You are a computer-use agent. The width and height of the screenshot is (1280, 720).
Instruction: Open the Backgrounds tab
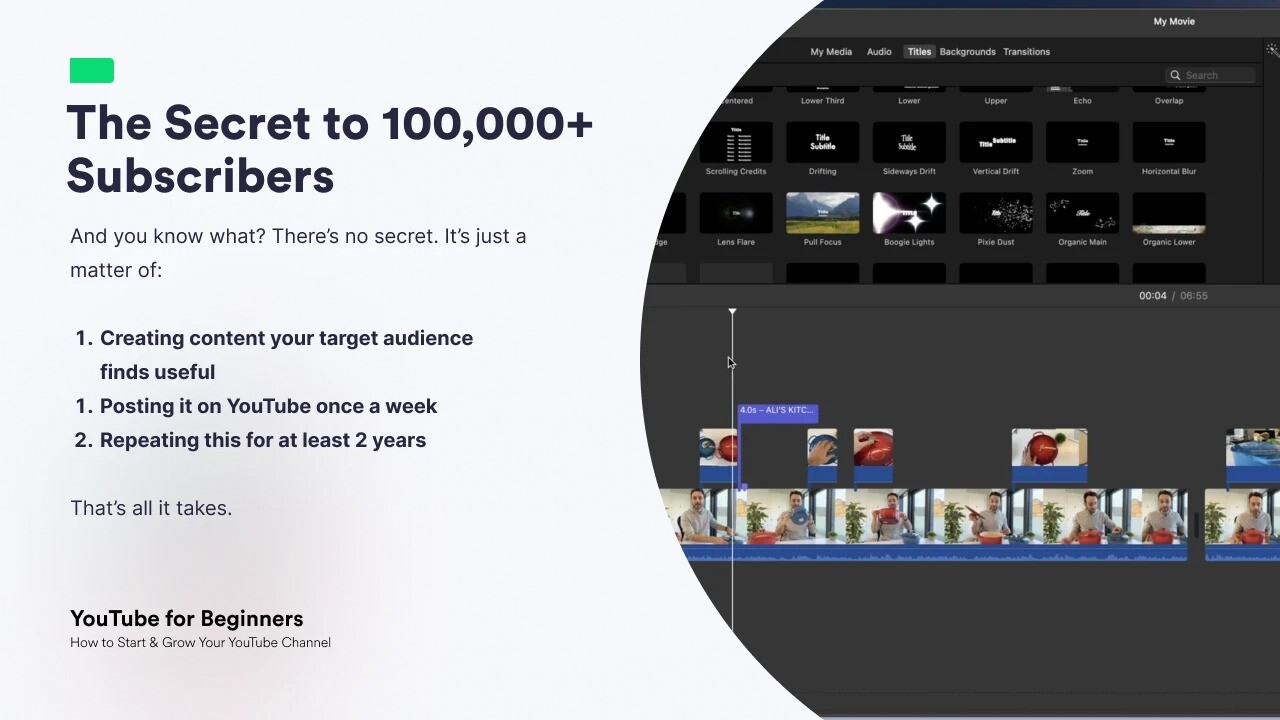967,52
